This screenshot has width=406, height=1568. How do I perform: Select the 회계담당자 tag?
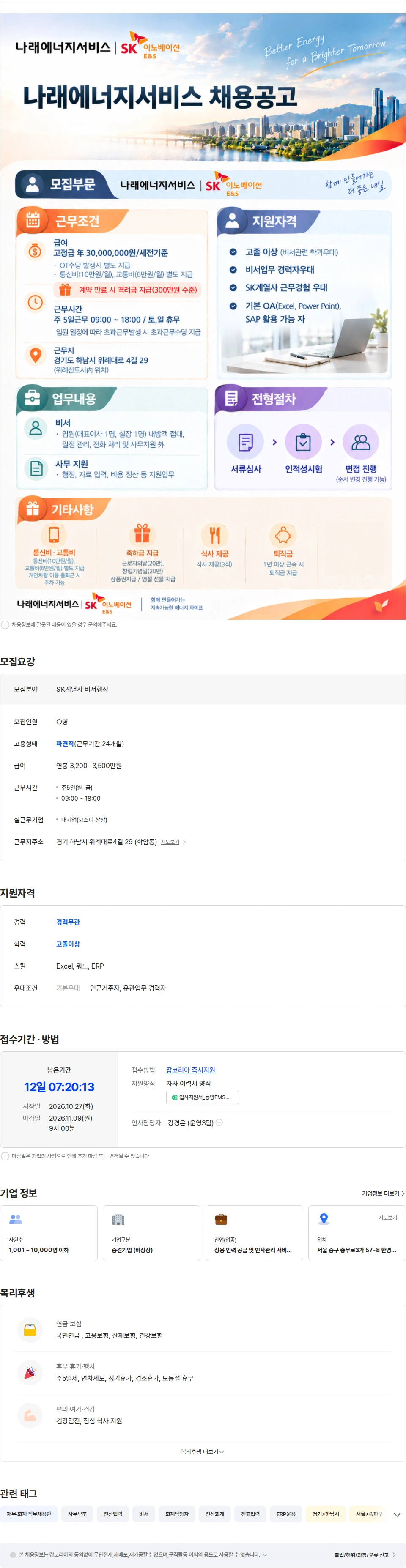(x=177, y=1514)
